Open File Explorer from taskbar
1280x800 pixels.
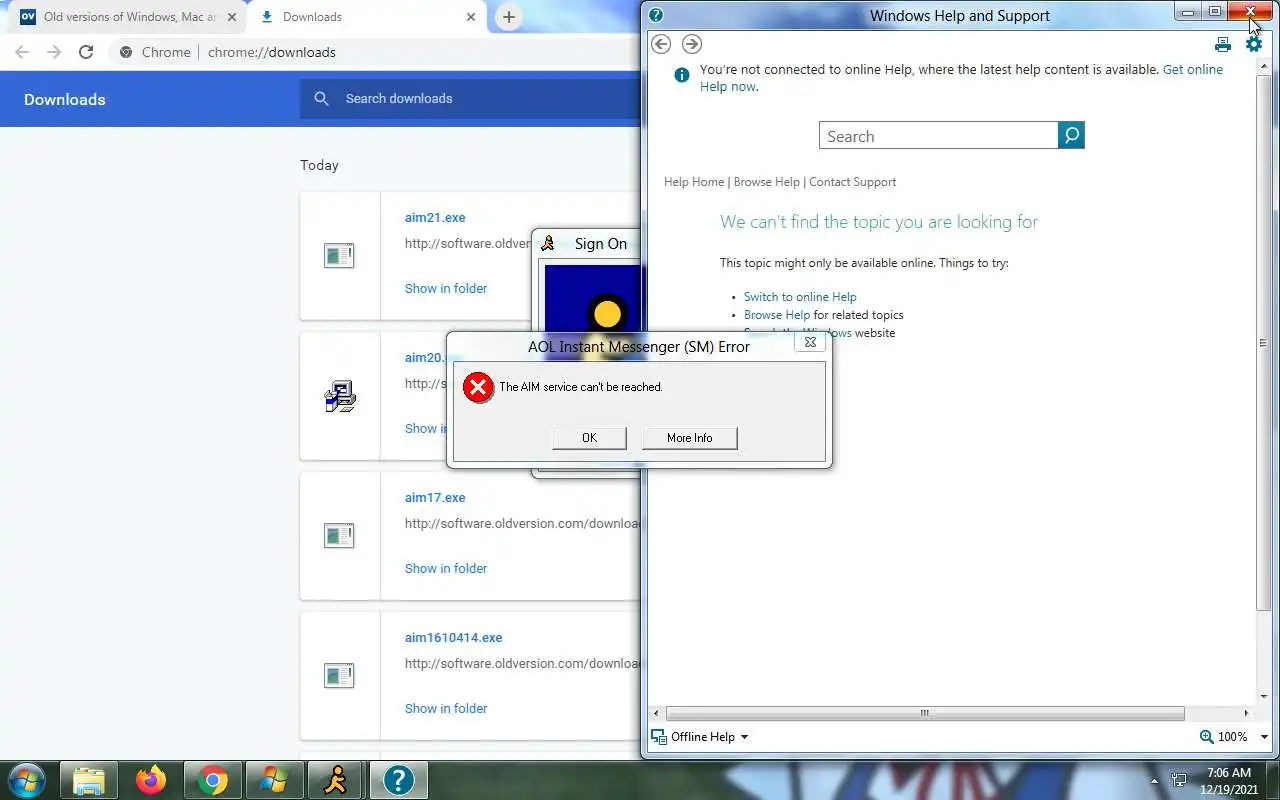coord(89,780)
